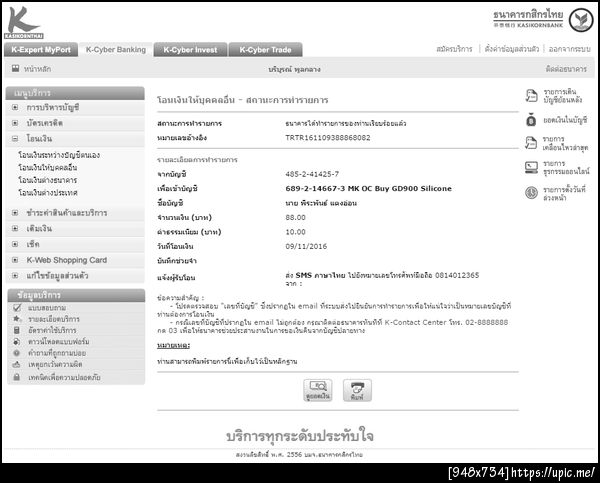Click the Kasikornbank leaf emblem logo

[x=581, y=20]
